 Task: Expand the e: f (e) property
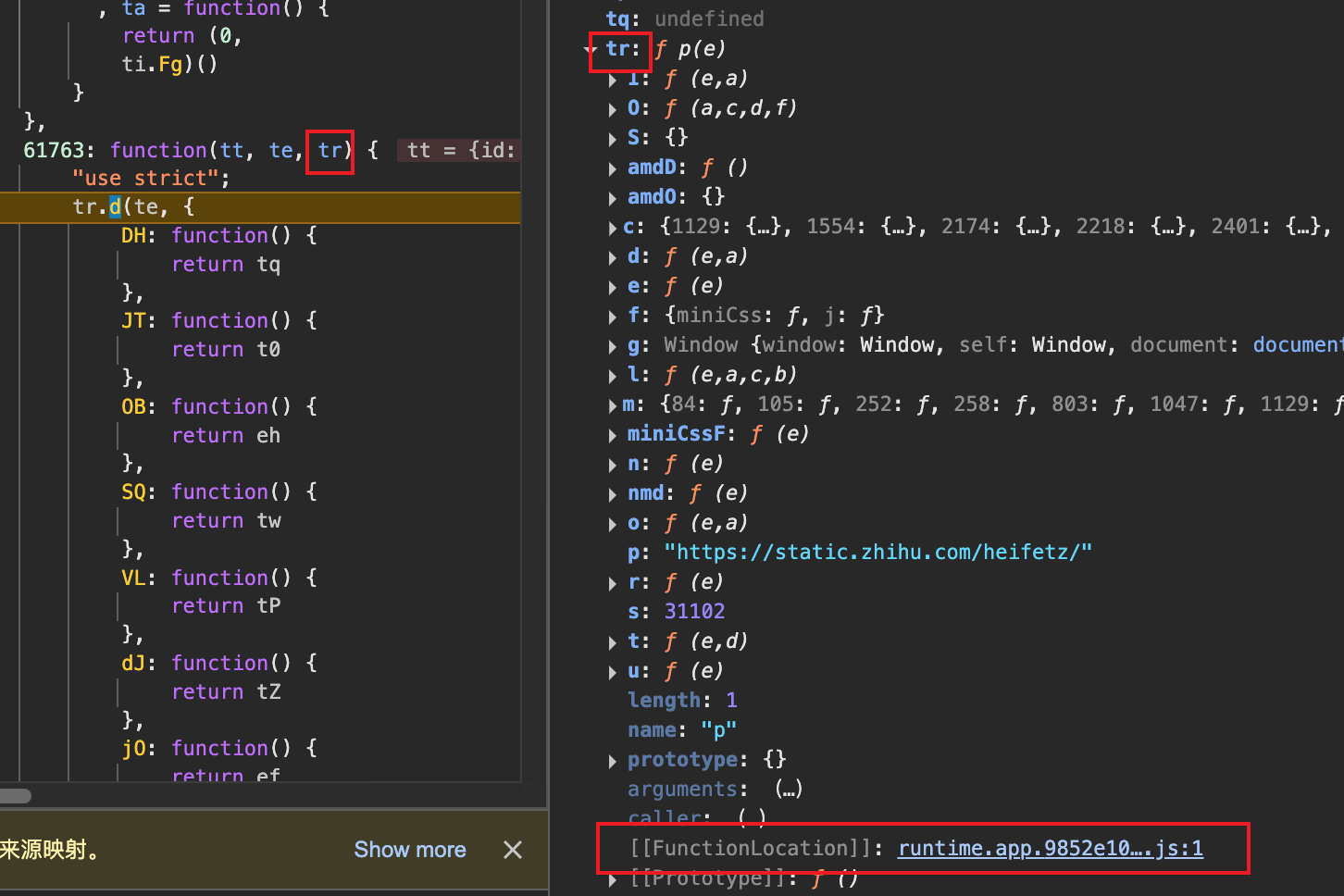pos(613,287)
